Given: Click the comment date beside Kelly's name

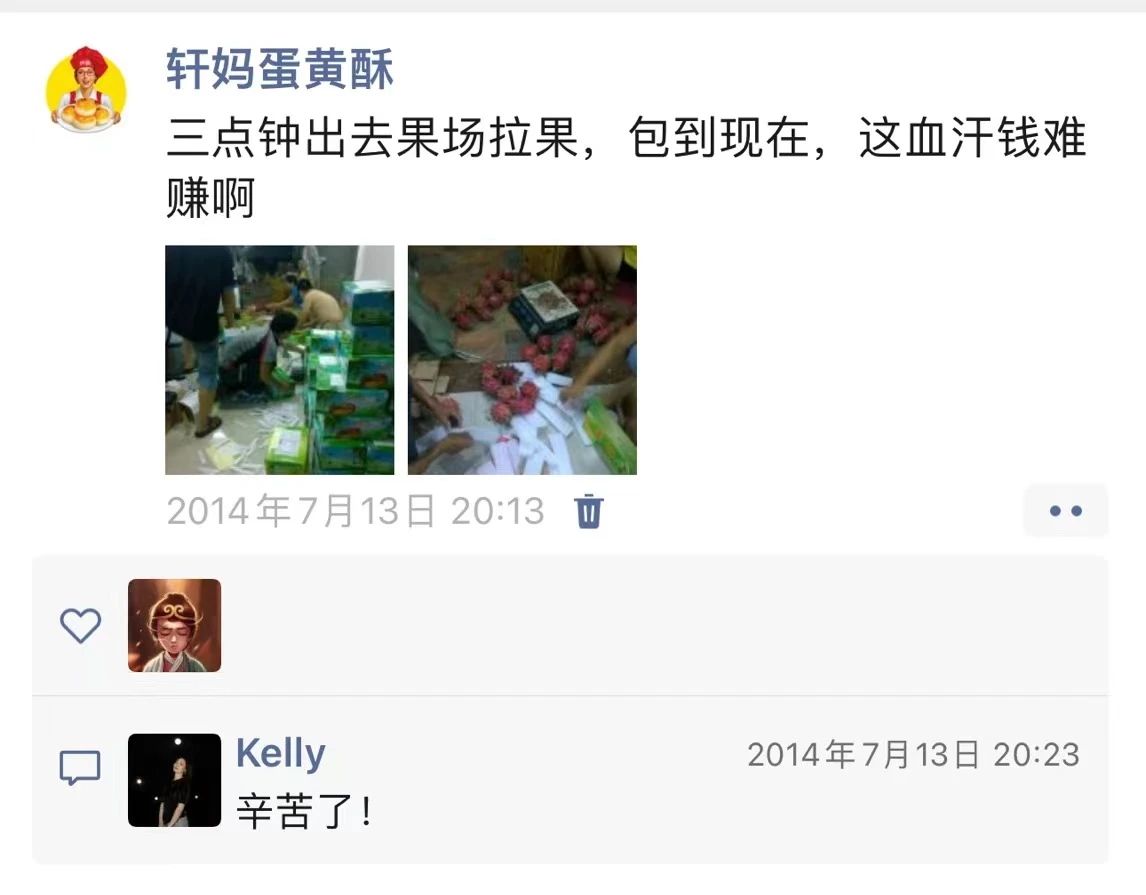Looking at the screenshot, I should point(863,755).
